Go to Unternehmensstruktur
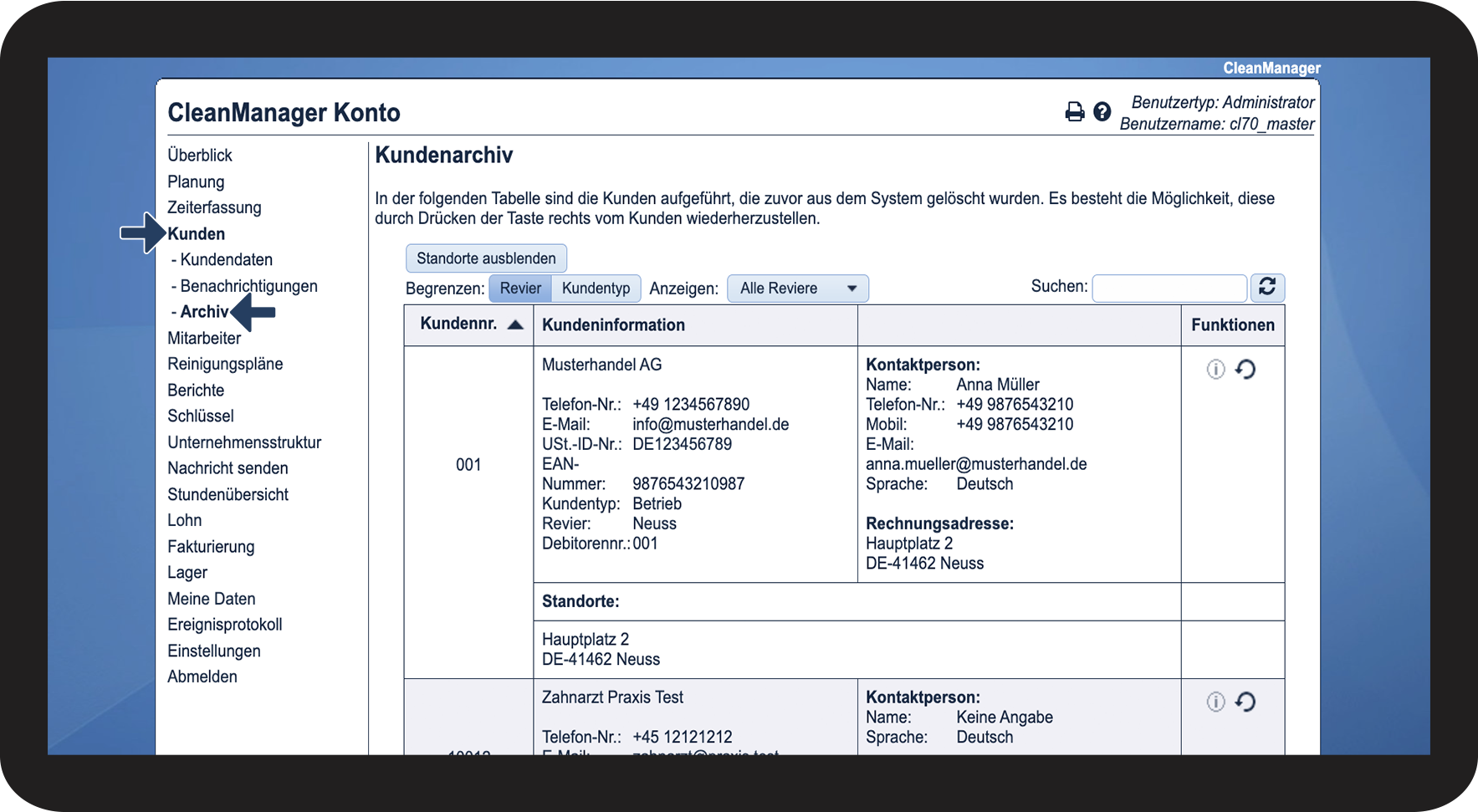The width and height of the screenshot is (1478, 812). [244, 442]
